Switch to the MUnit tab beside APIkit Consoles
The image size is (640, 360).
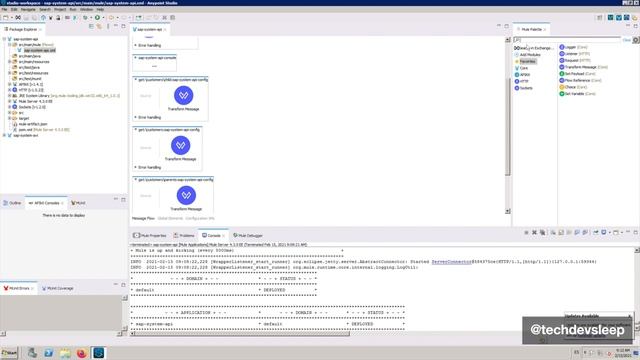coord(78,203)
